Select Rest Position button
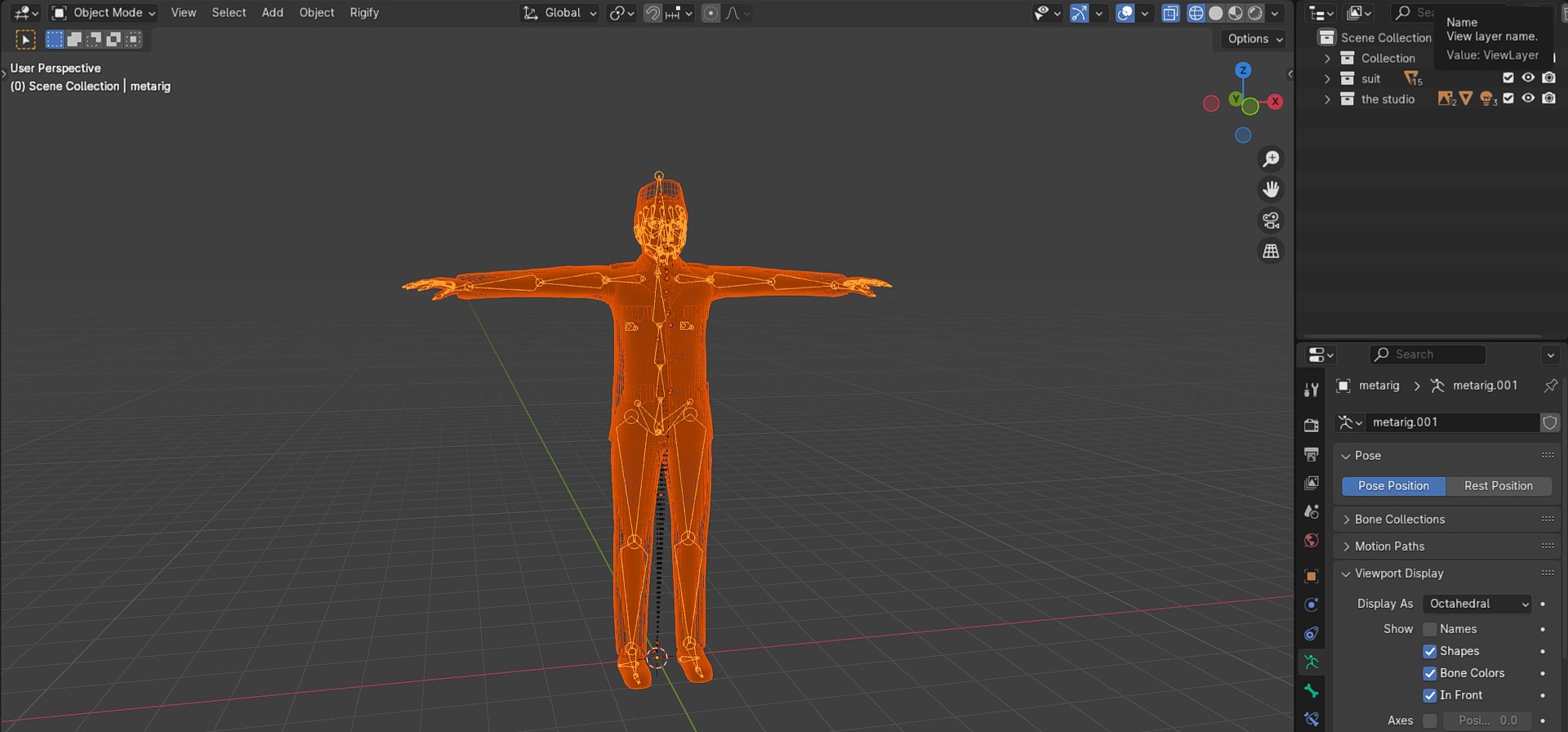The height and width of the screenshot is (732, 1568). [x=1499, y=485]
